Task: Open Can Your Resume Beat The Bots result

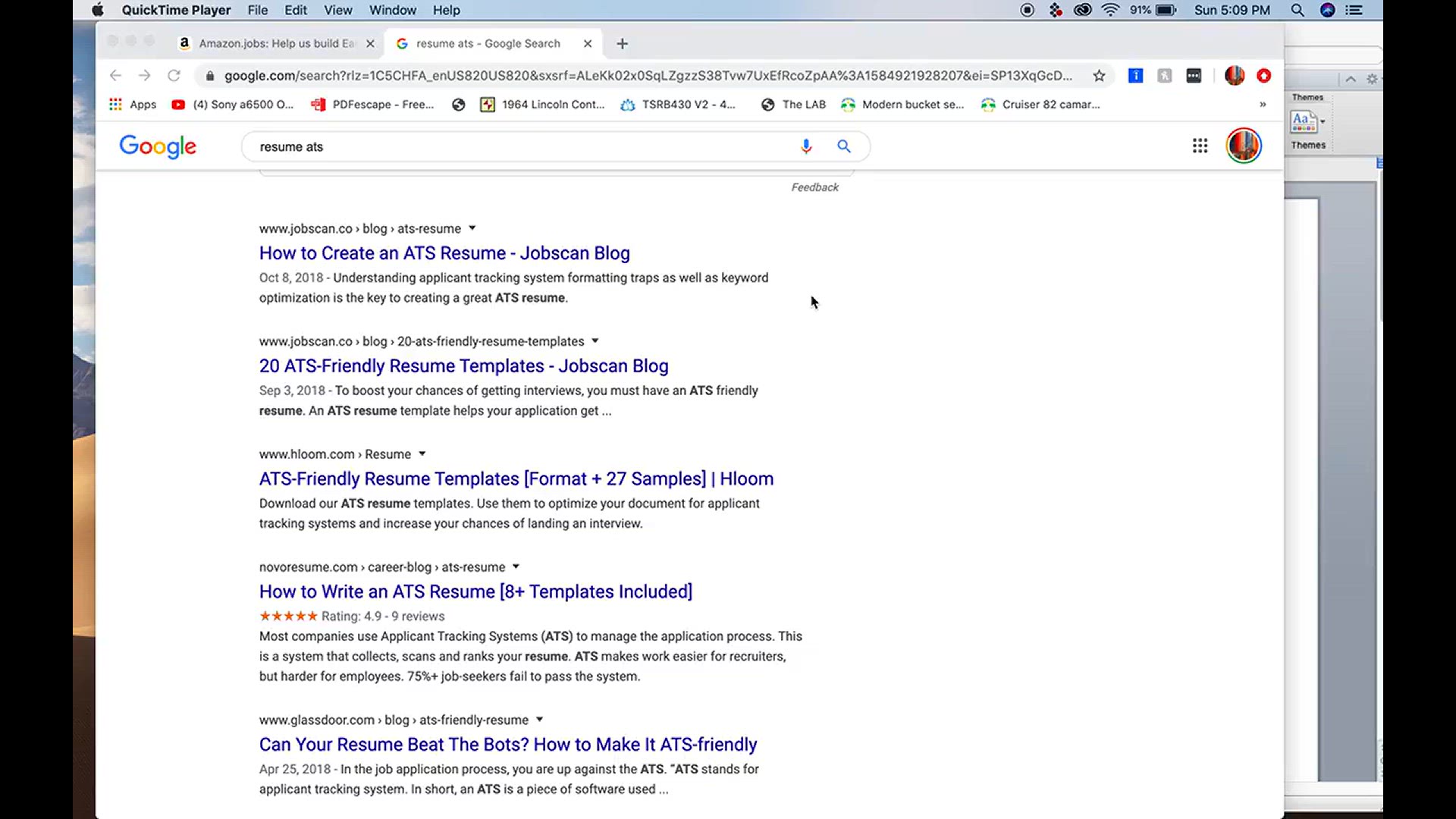Action: (x=508, y=745)
